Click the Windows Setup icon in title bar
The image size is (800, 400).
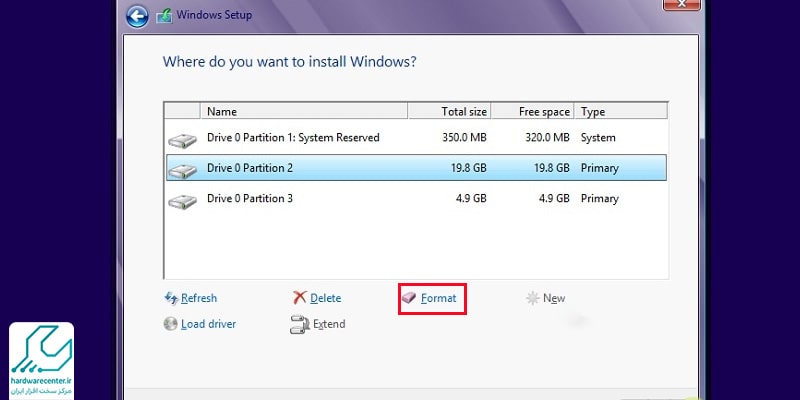pyautogui.click(x=164, y=16)
